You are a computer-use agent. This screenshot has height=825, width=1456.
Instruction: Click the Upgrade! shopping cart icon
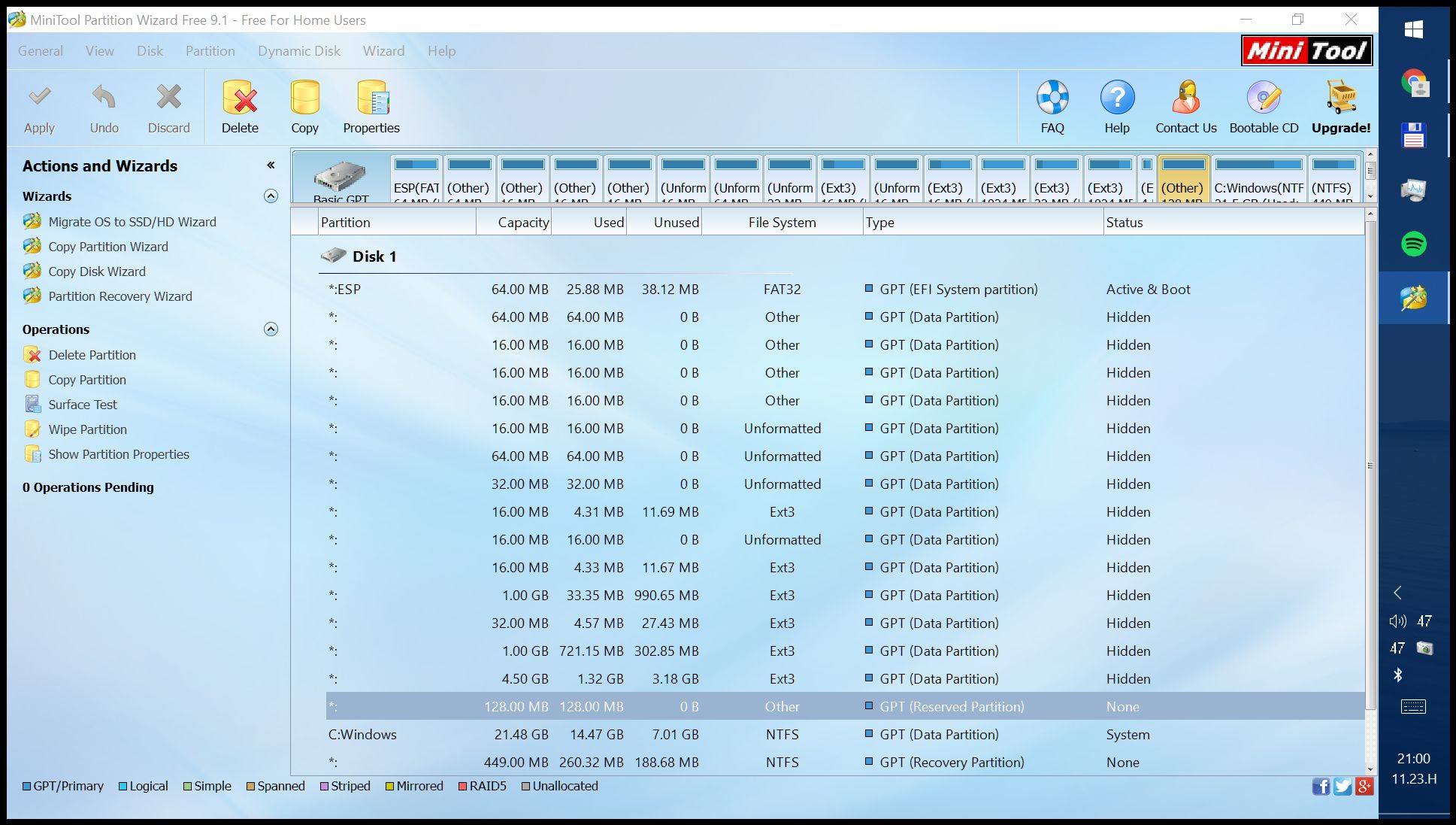coord(1341,98)
